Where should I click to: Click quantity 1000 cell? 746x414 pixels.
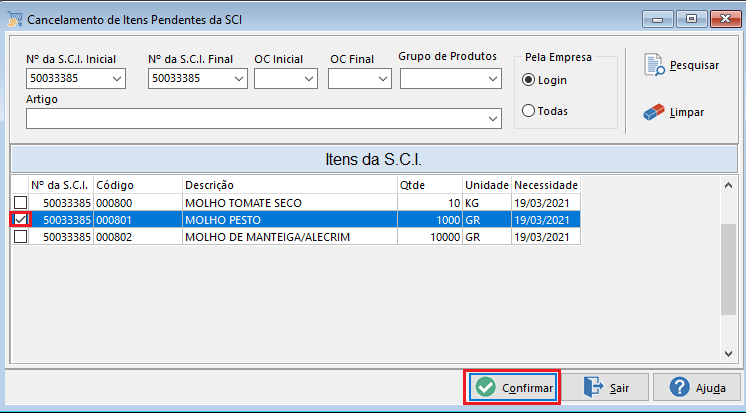(430, 220)
